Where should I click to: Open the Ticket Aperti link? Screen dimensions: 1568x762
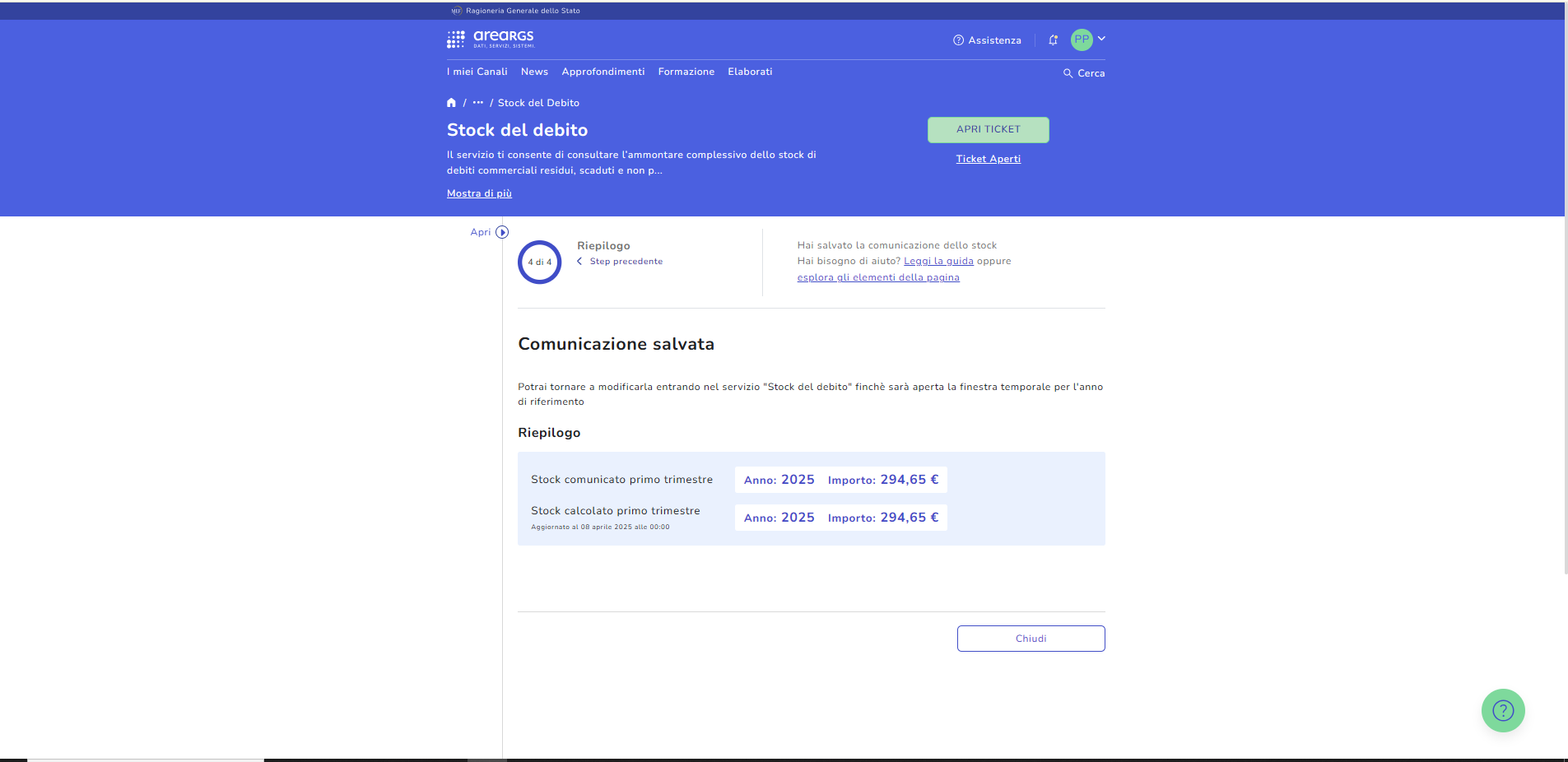tap(988, 159)
